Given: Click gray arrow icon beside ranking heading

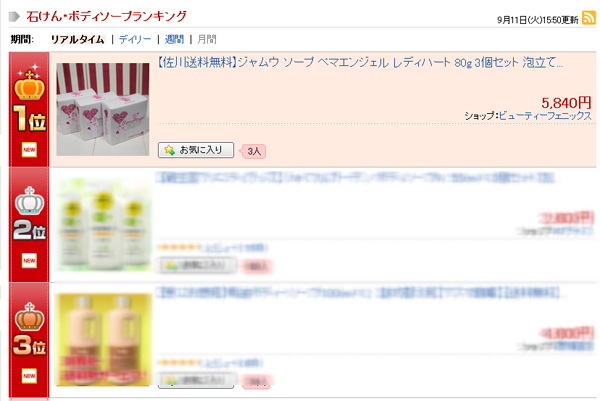Looking at the screenshot, I should (14, 16).
